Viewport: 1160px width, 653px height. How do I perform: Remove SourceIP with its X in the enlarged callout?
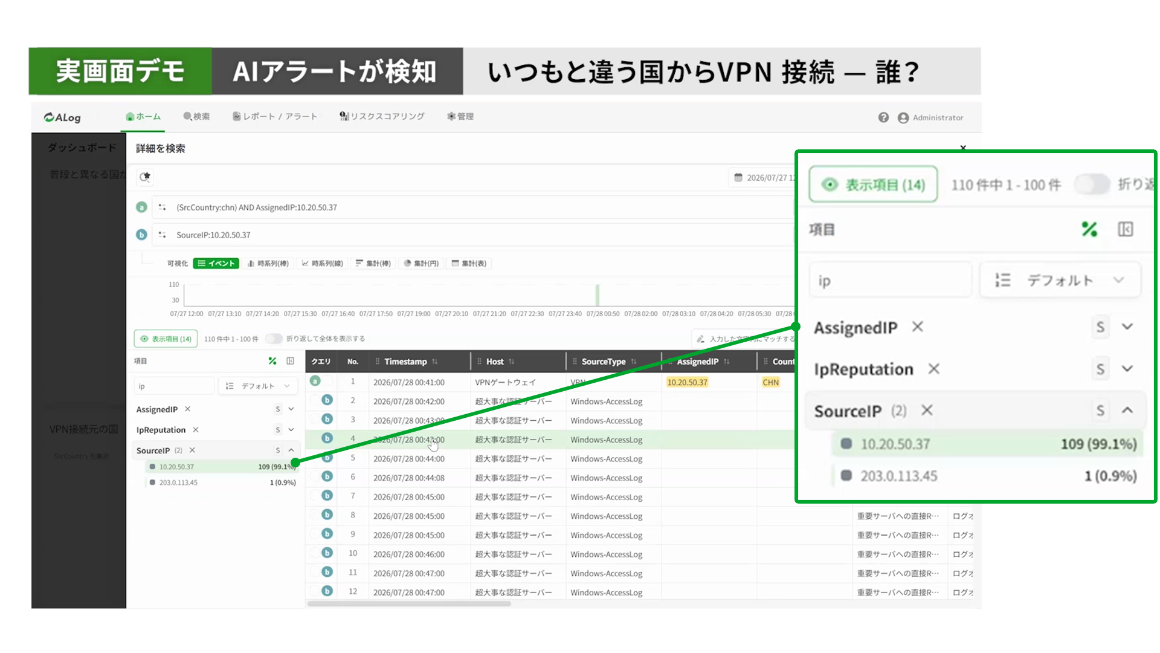point(927,410)
